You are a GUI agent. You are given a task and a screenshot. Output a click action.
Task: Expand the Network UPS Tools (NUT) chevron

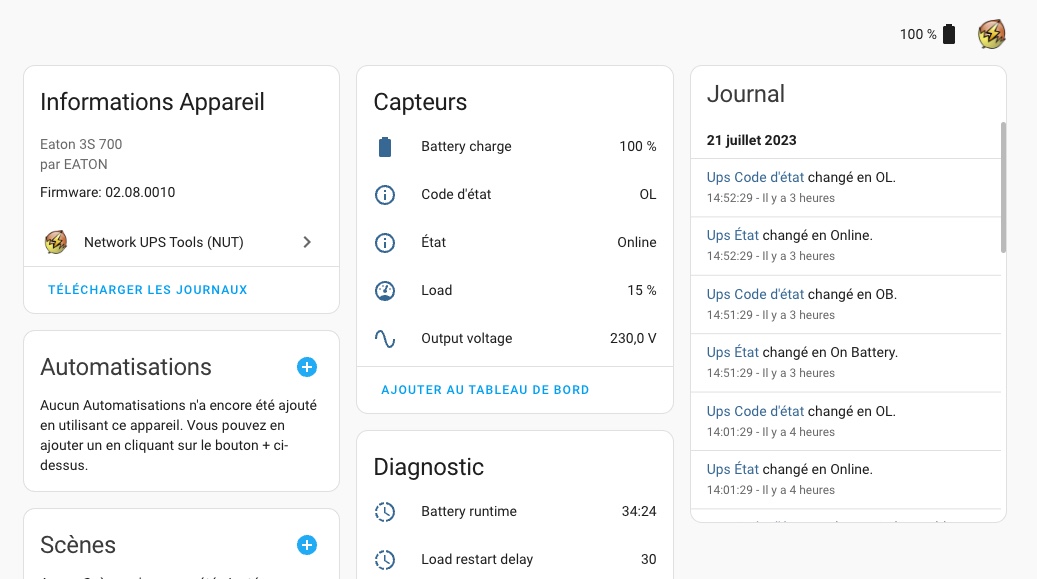click(x=307, y=242)
